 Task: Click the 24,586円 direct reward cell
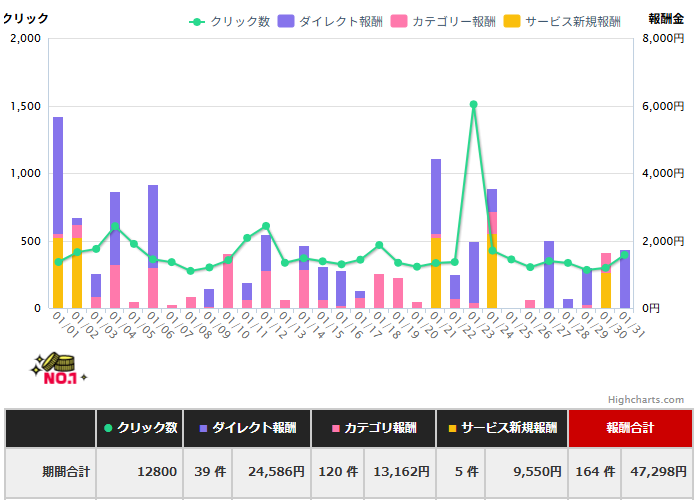point(270,472)
